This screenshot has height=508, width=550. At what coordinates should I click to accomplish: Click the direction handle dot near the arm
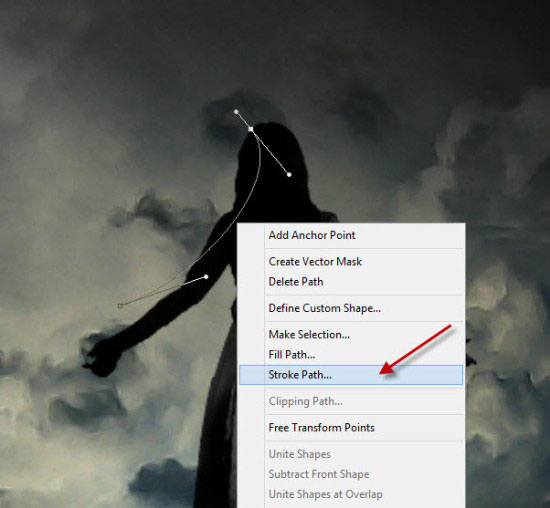coord(206,277)
